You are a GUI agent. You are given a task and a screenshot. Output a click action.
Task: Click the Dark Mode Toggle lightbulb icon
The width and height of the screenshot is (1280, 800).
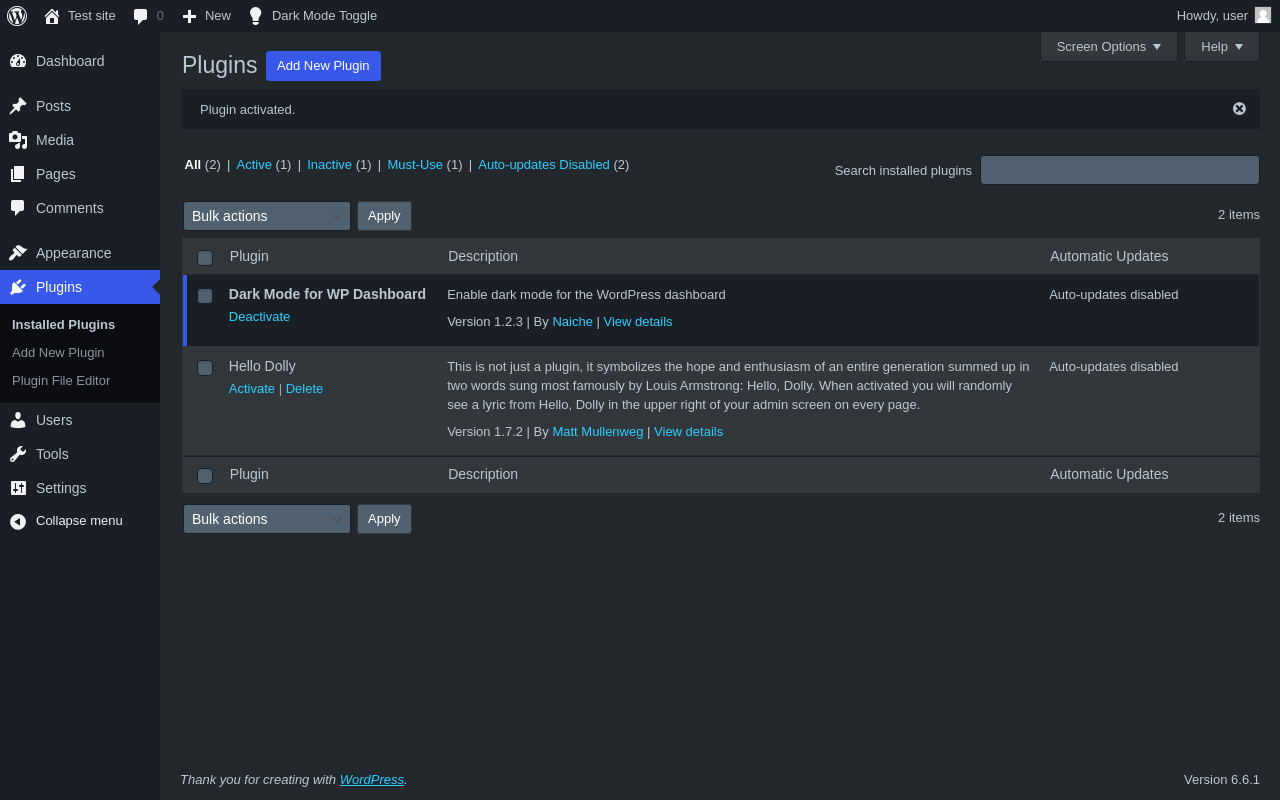pyautogui.click(x=255, y=16)
